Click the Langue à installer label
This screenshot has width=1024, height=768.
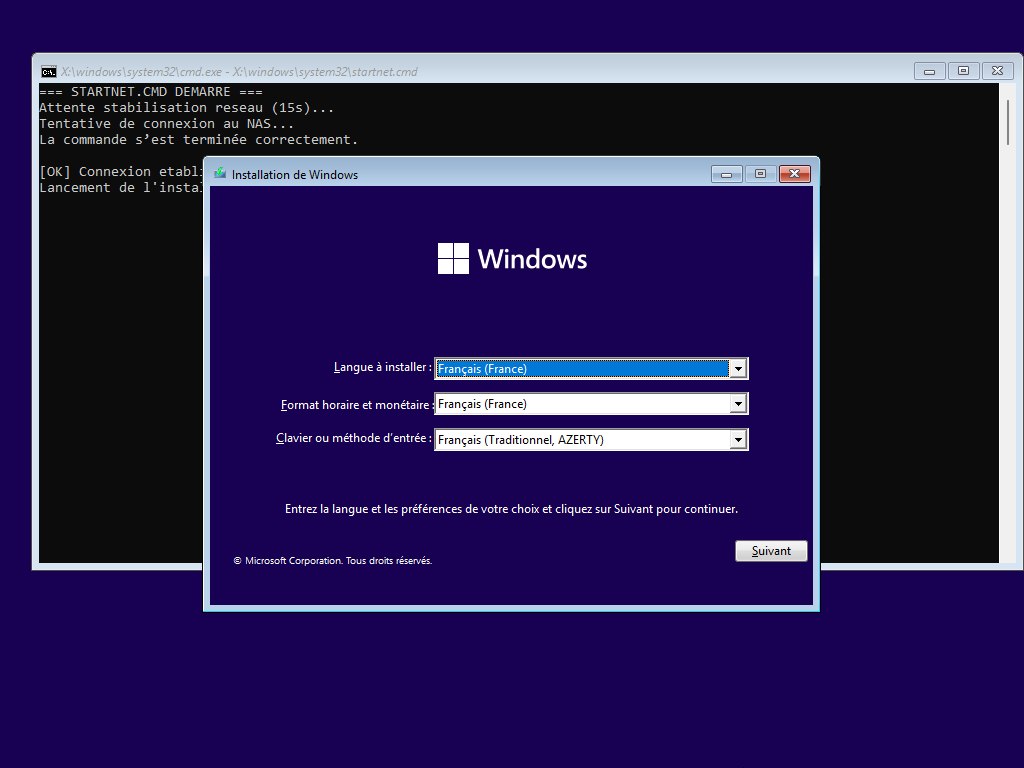pyautogui.click(x=382, y=367)
